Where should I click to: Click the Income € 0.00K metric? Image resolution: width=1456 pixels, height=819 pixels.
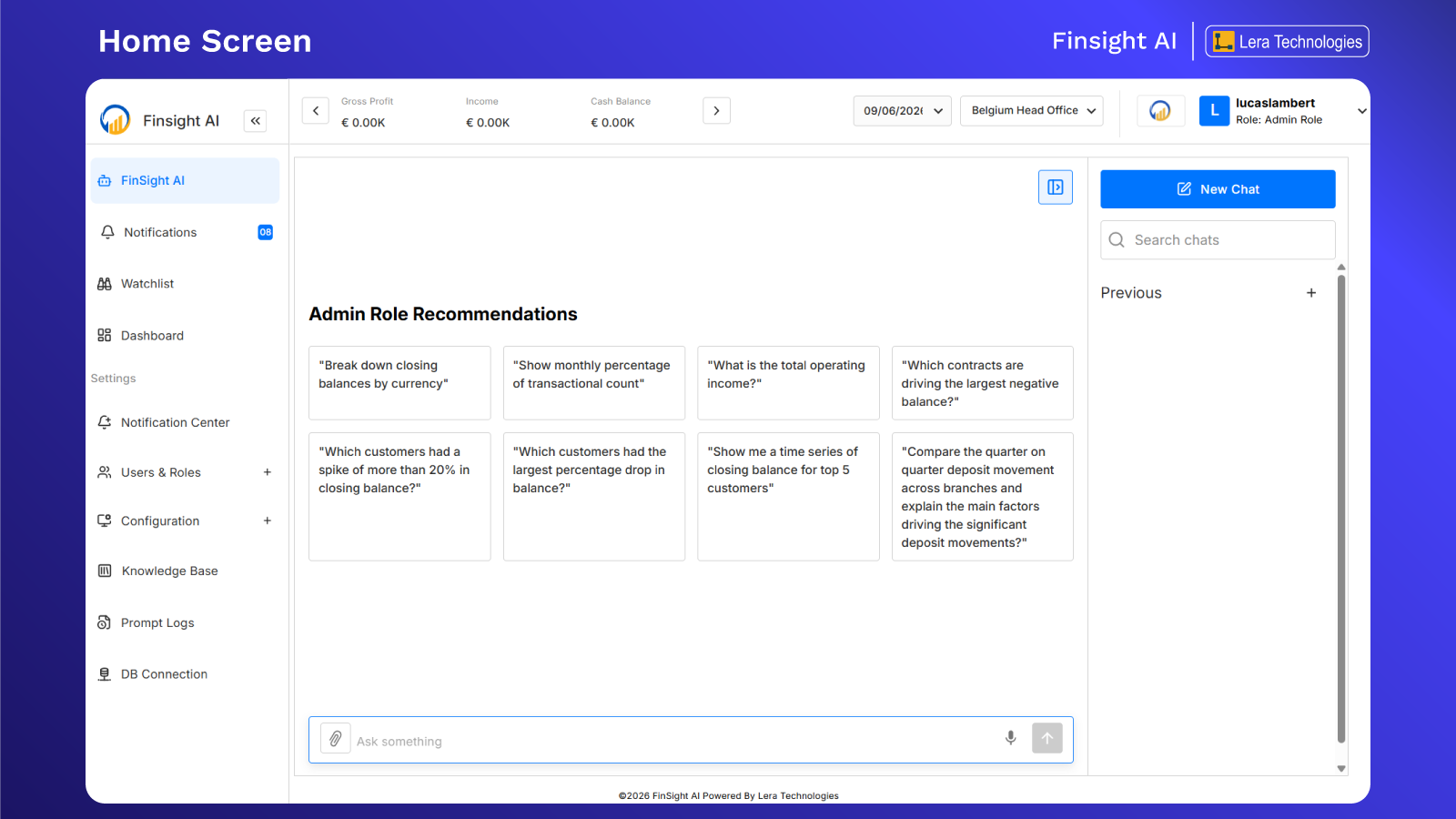488,112
